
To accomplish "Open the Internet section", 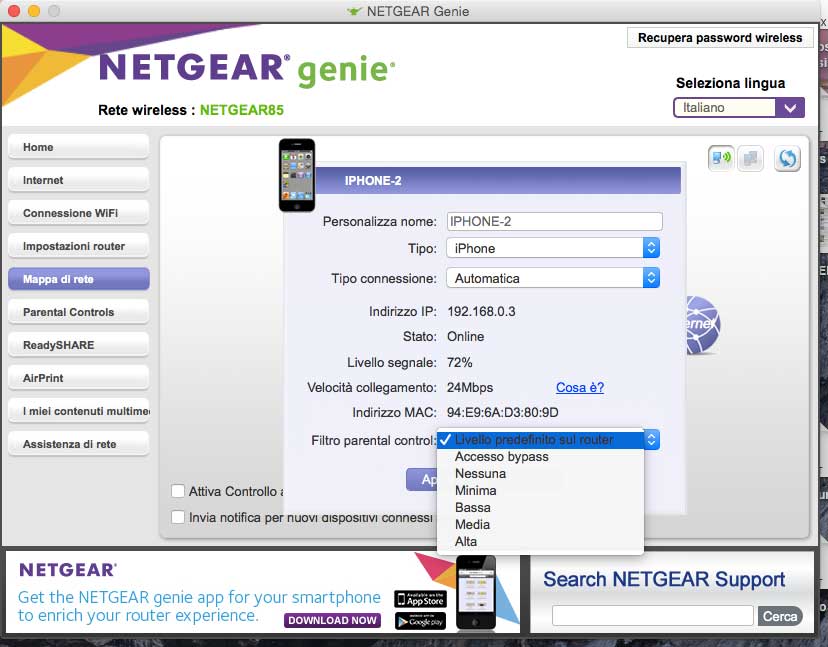I will [x=79, y=180].
